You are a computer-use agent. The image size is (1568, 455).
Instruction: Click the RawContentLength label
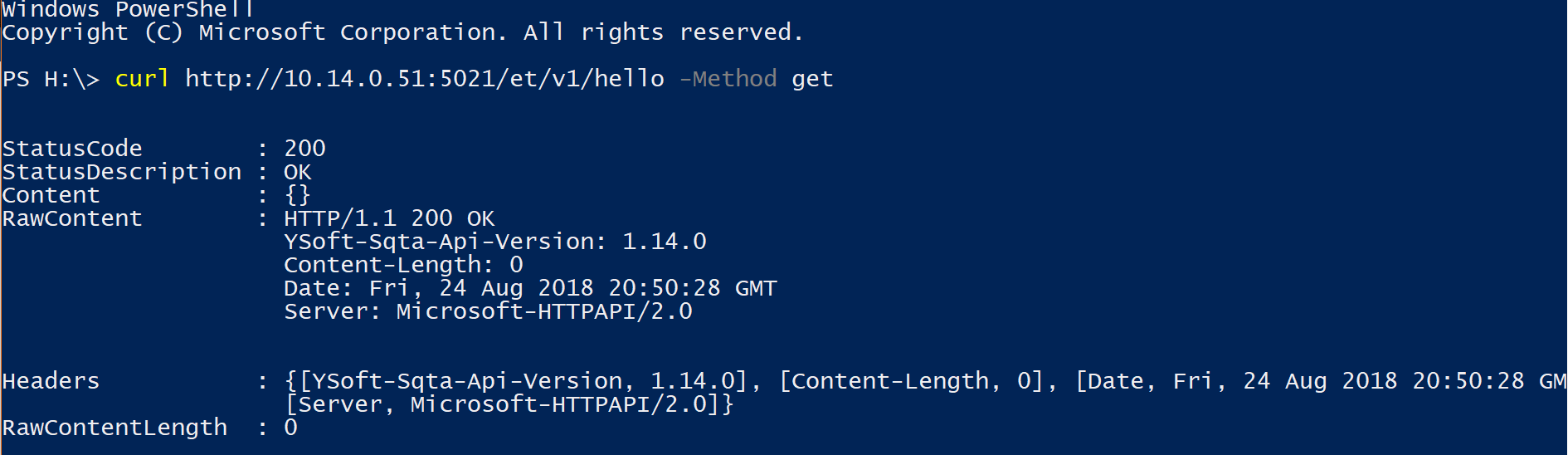click(x=114, y=428)
